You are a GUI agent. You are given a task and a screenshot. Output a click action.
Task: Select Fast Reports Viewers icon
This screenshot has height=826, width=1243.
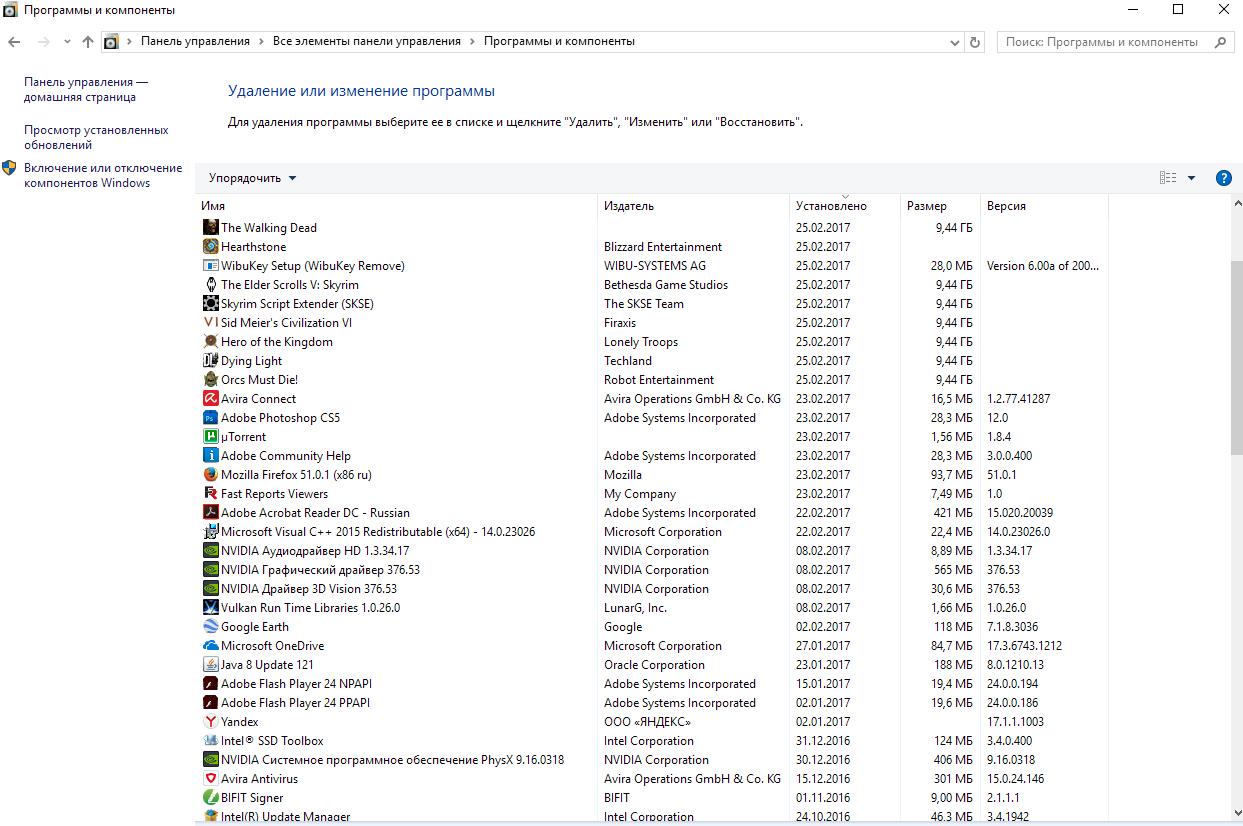point(211,494)
